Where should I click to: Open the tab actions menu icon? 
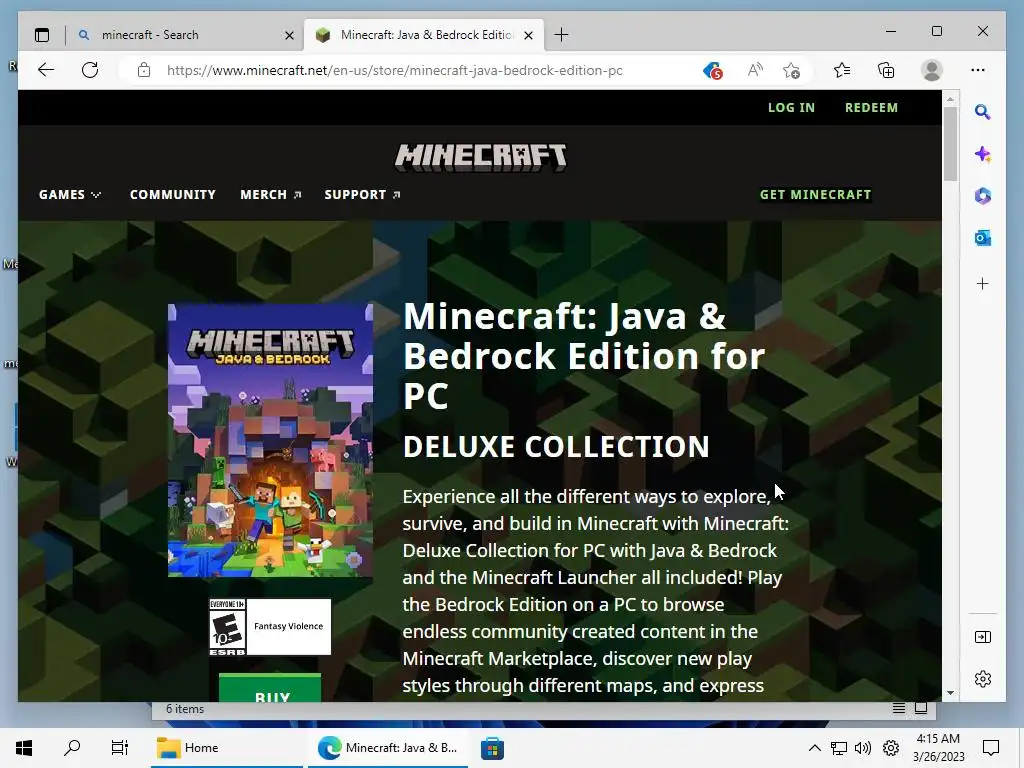42,35
